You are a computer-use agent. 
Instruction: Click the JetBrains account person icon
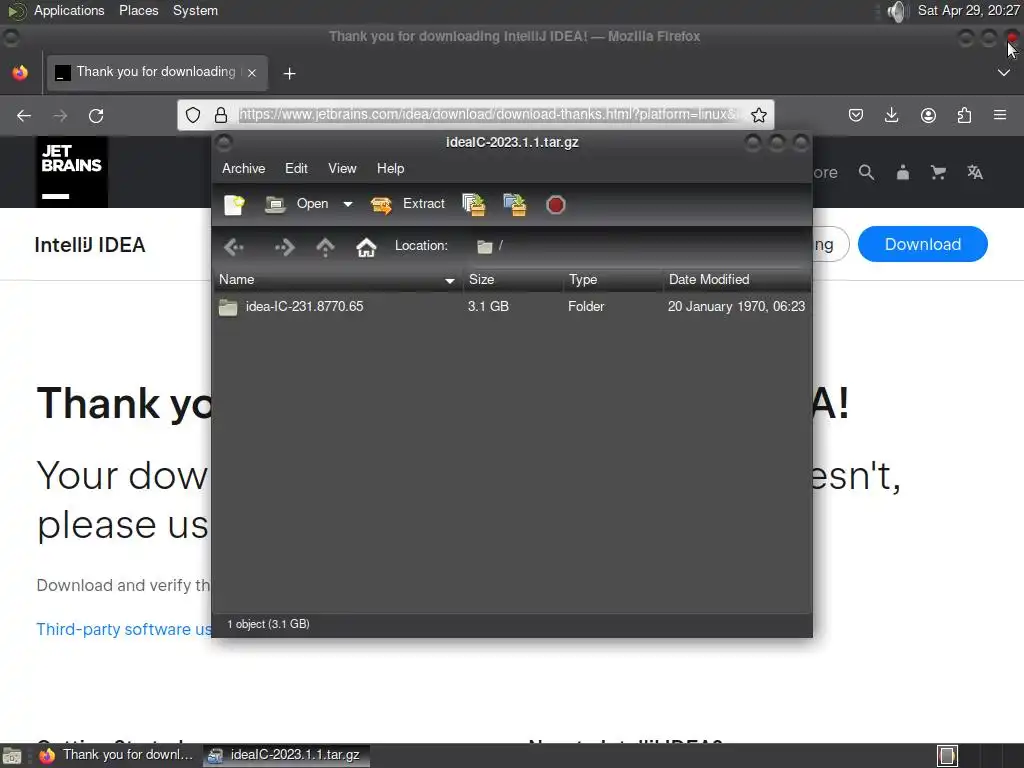pos(903,172)
